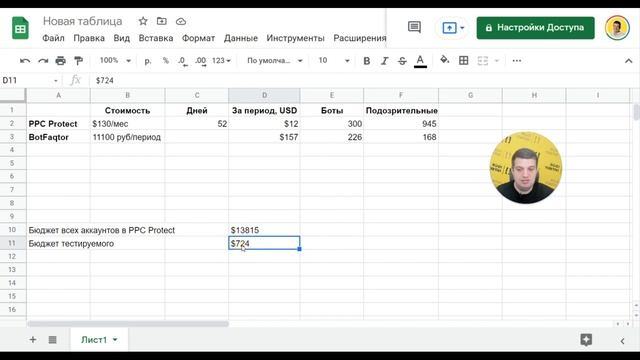The image size is (640, 360).
Task: Decrease decimal places
Action: tap(182, 61)
